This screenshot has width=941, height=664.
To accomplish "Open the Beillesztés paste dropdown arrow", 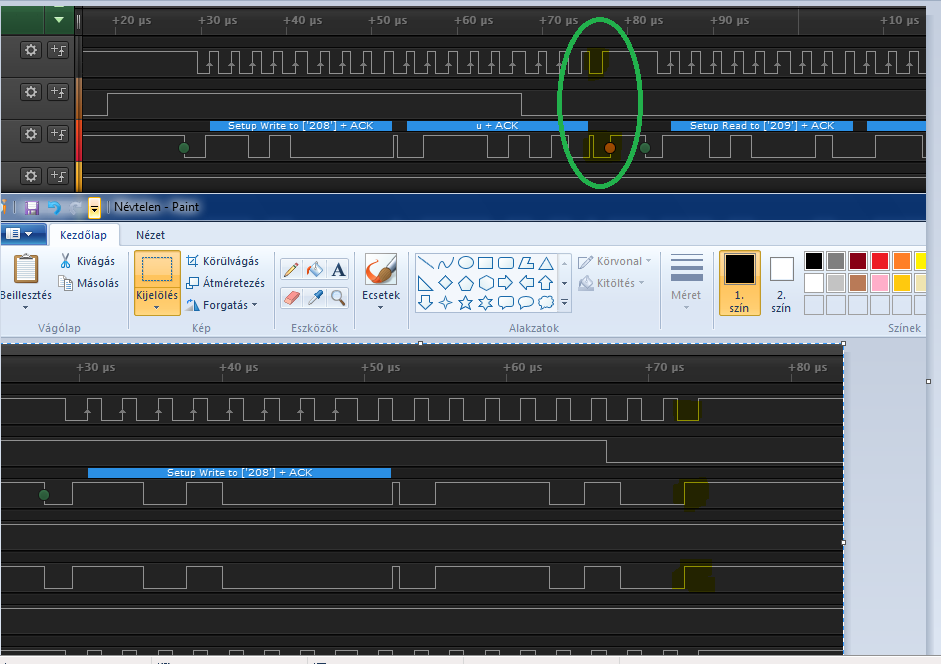I will pos(26,307).
